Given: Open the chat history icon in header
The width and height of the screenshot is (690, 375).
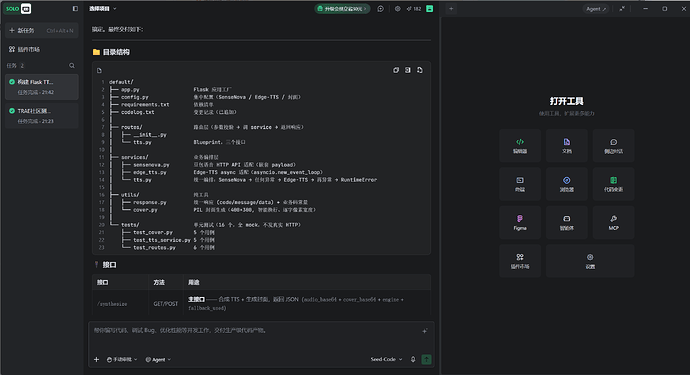Looking at the screenshot, I should [381, 9].
